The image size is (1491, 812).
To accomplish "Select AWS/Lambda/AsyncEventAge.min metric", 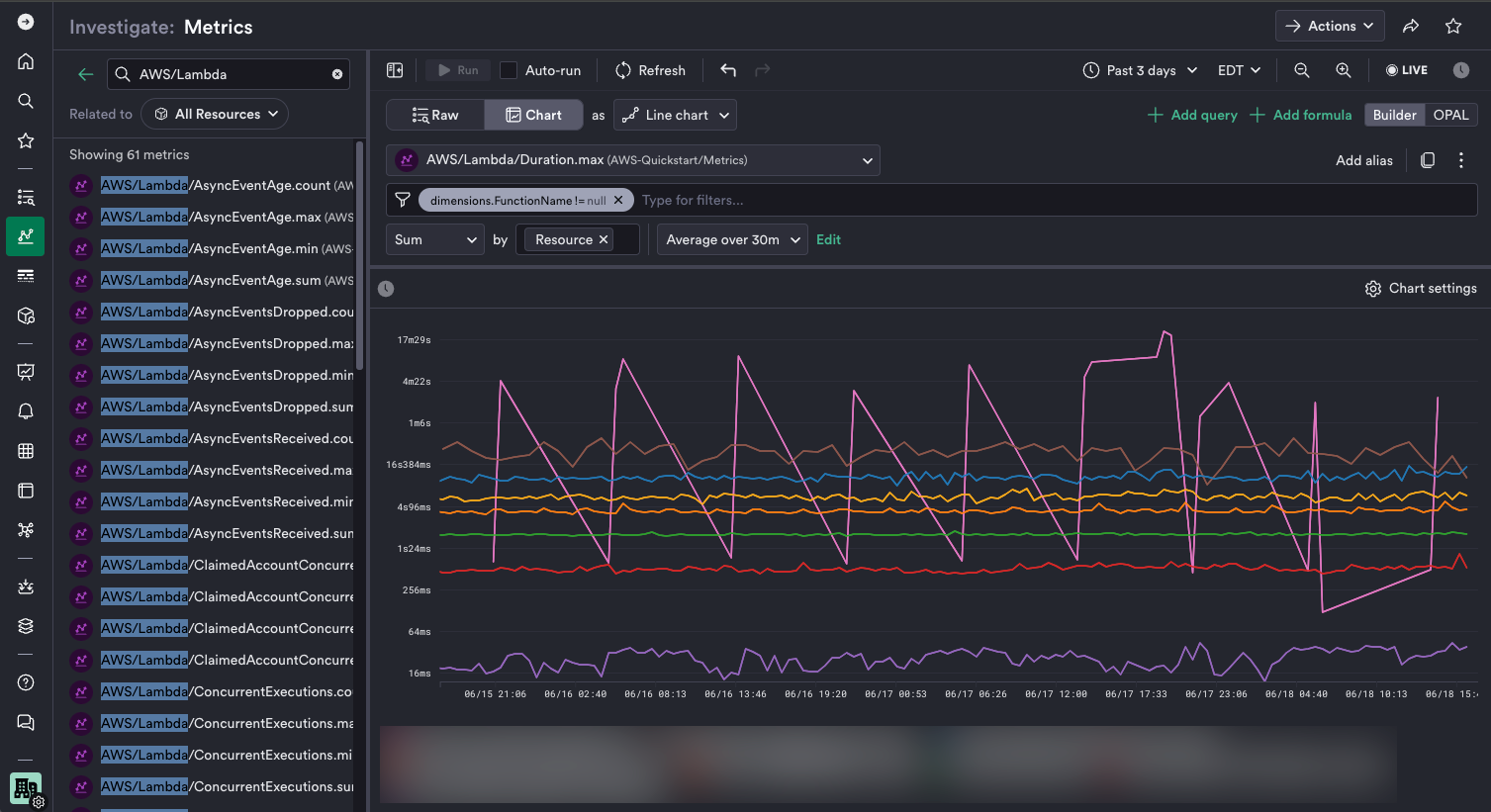I will (x=212, y=248).
